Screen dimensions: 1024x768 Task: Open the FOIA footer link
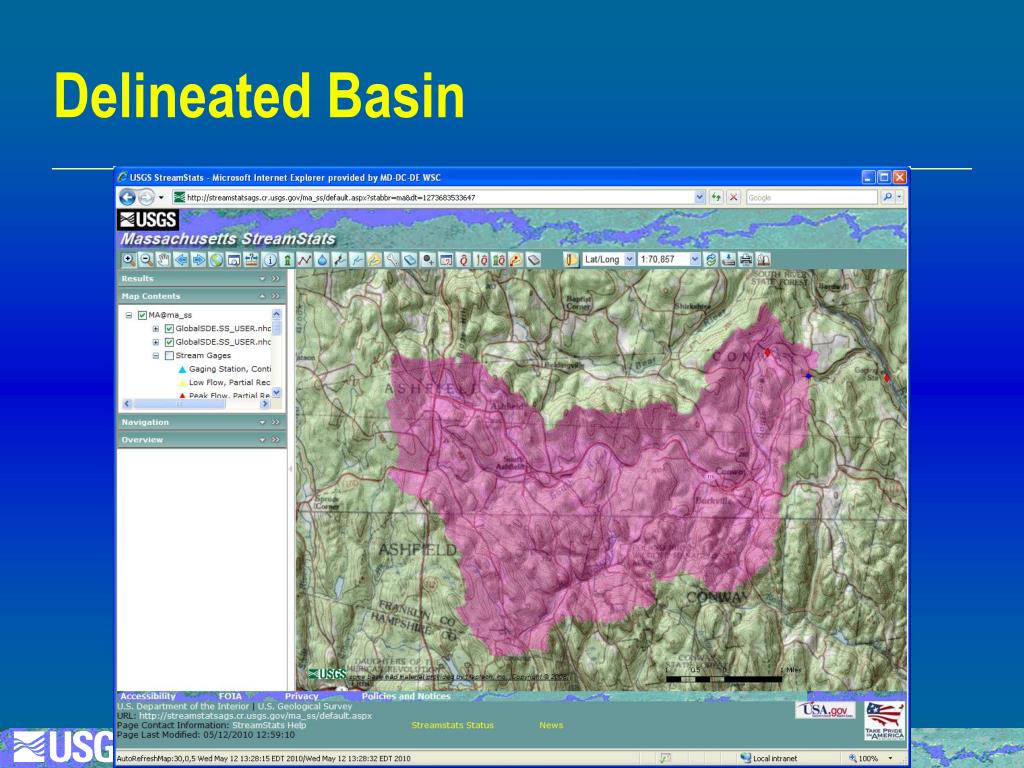(x=230, y=696)
